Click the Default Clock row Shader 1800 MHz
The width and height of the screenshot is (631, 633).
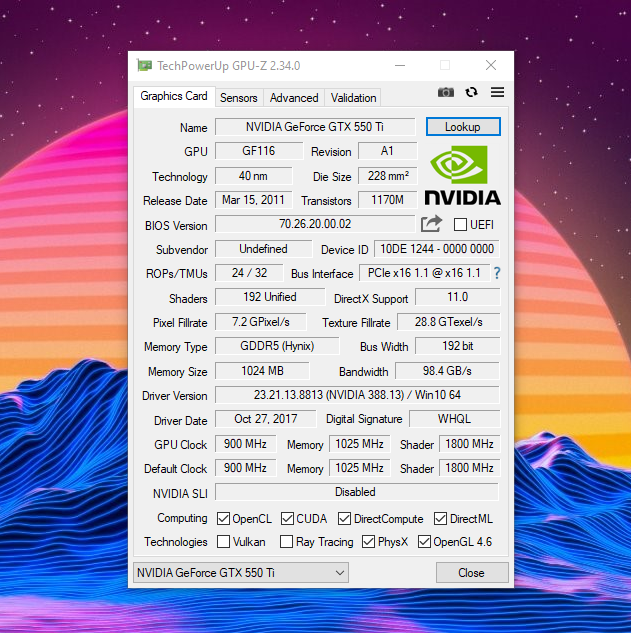click(x=470, y=468)
